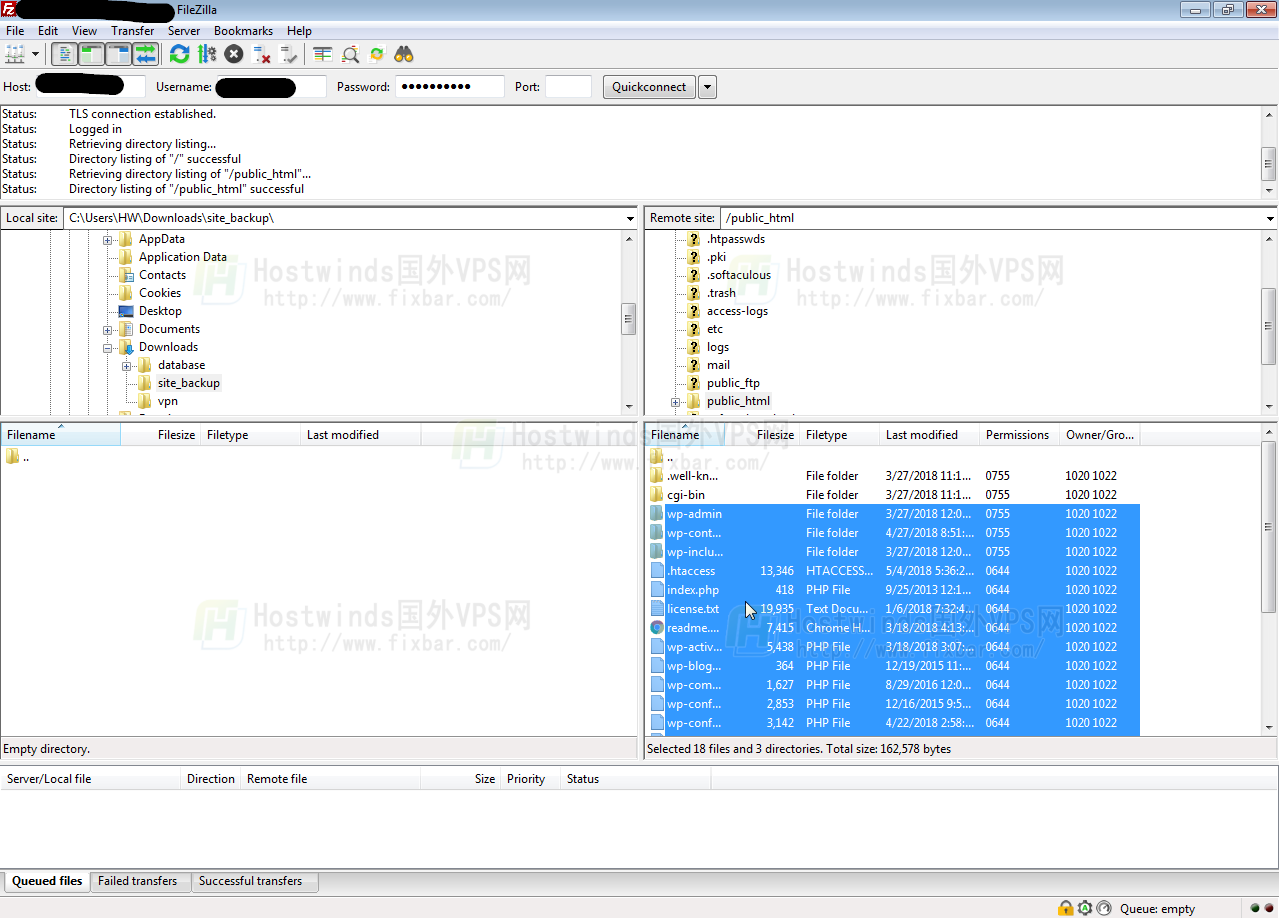Click the encryption lock status icon
This screenshot has height=918, width=1279.
pyautogui.click(x=1066, y=908)
